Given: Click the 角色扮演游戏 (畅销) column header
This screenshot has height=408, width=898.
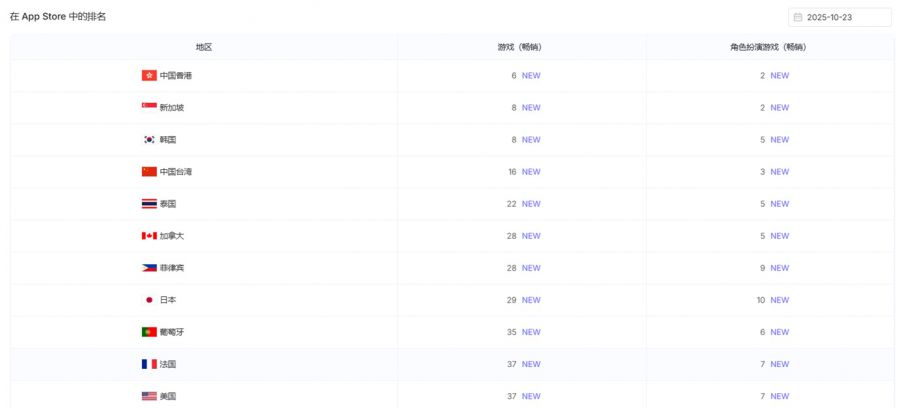Looking at the screenshot, I should pyautogui.click(x=768, y=47).
